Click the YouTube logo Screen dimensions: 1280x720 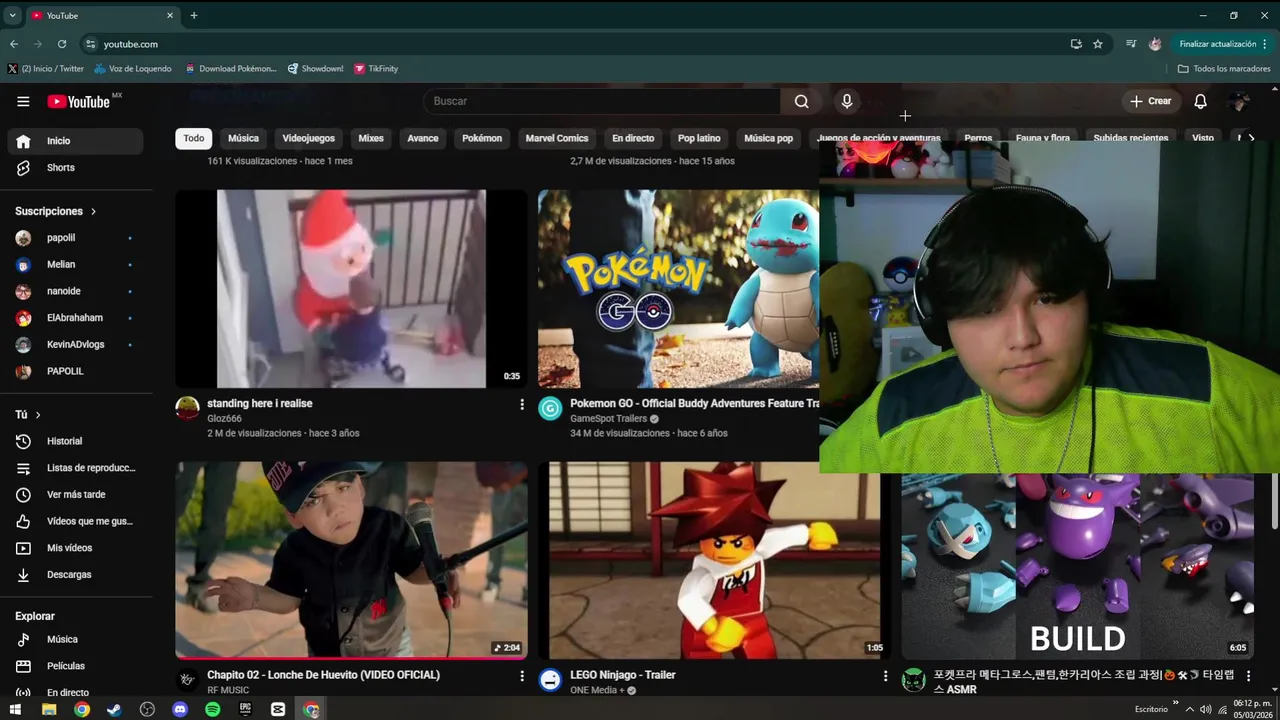tap(78, 101)
